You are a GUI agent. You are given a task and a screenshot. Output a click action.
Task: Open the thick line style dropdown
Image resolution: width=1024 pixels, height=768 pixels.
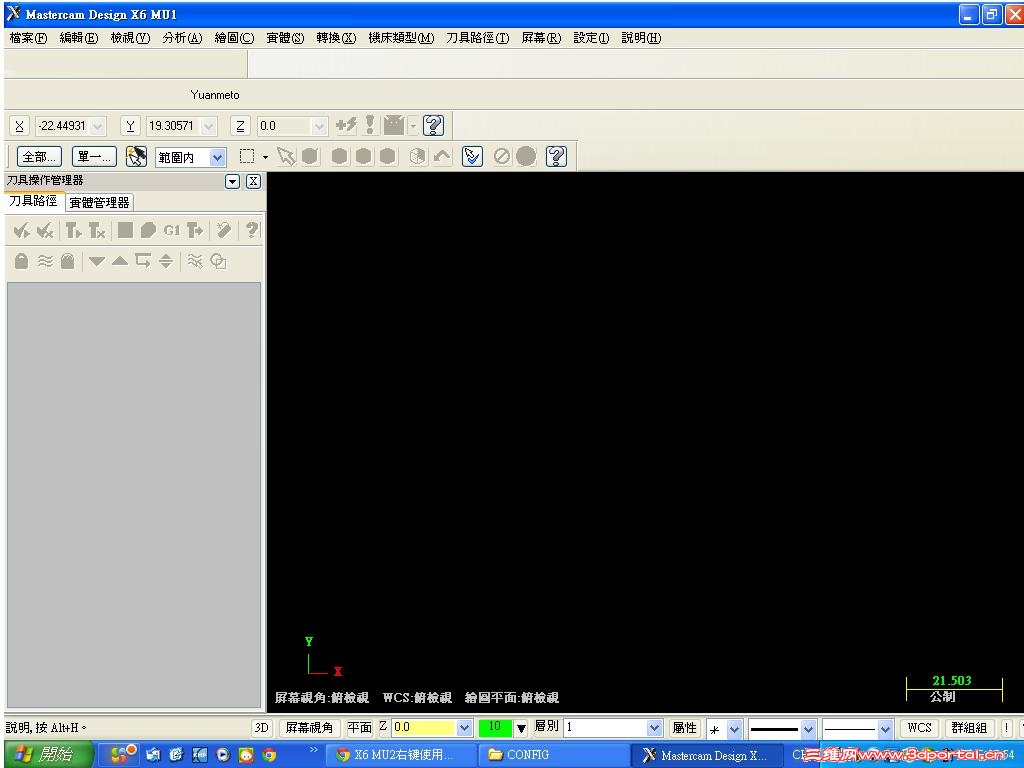[x=808, y=728]
